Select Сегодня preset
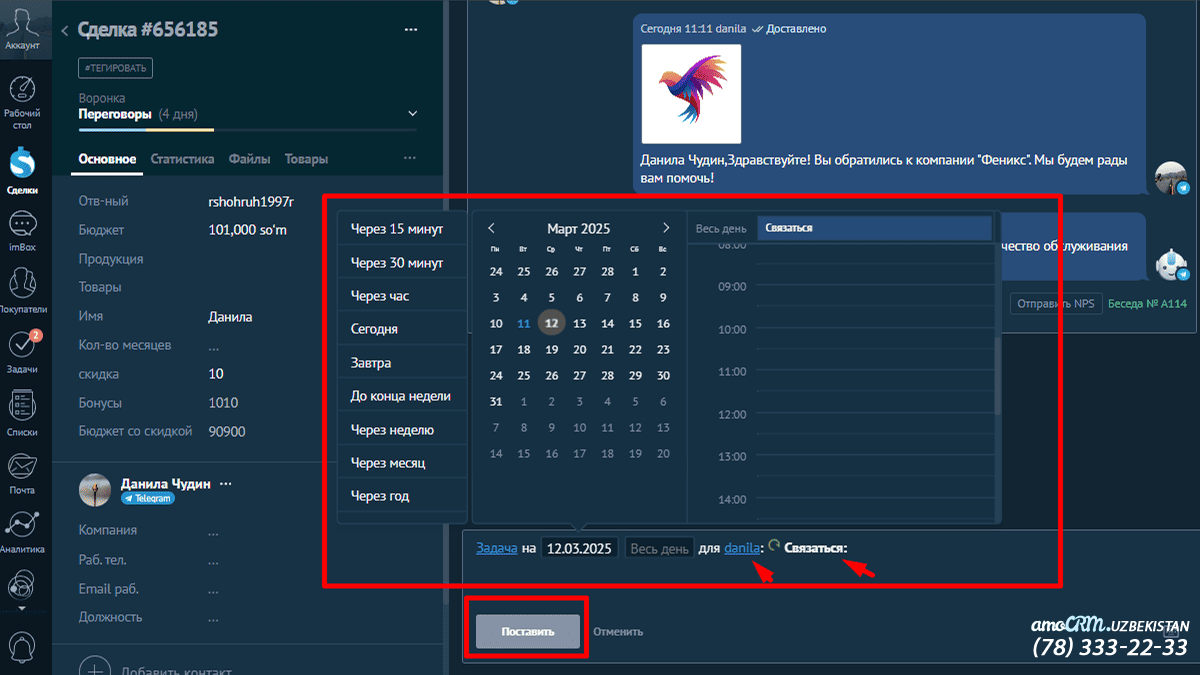Image resolution: width=1200 pixels, height=675 pixels. click(402, 329)
